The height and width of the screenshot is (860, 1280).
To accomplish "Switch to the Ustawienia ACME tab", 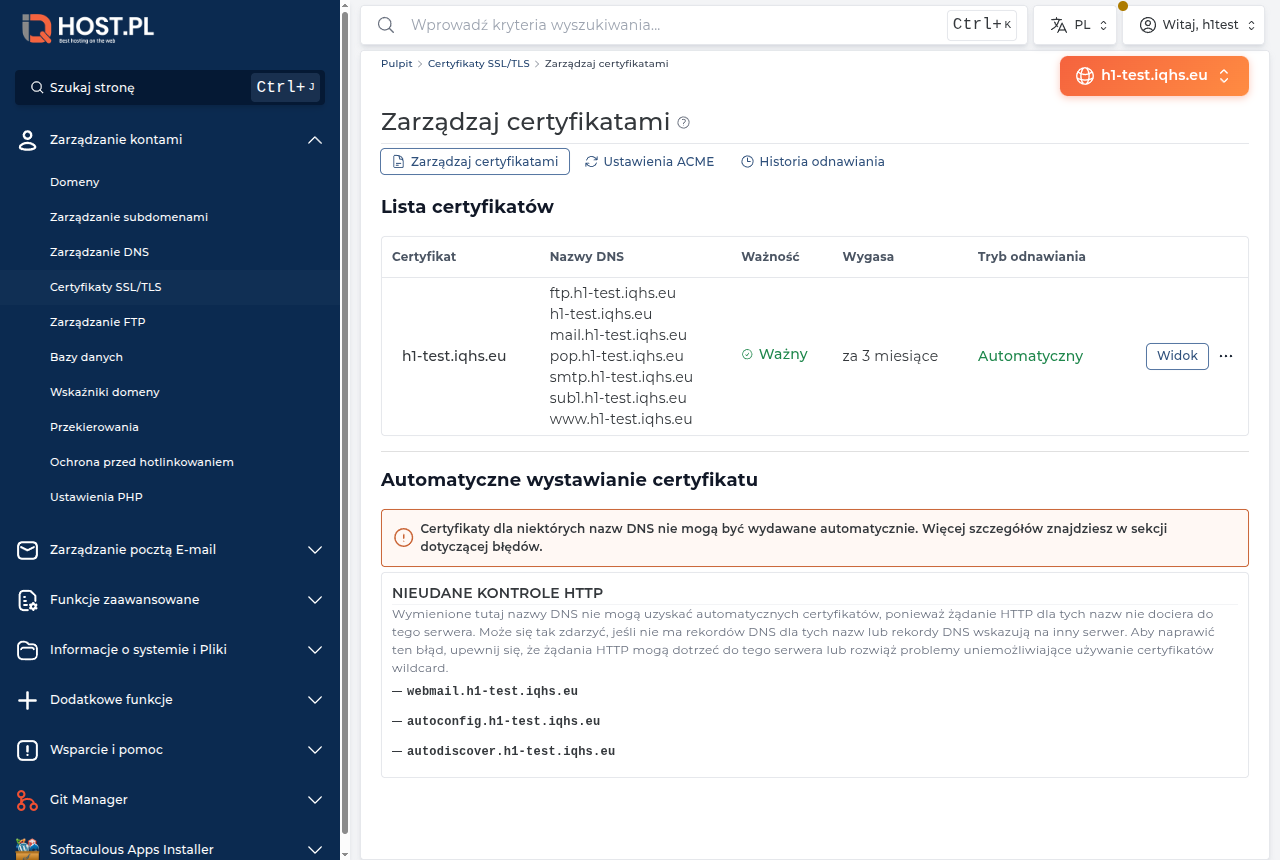I will 650,161.
